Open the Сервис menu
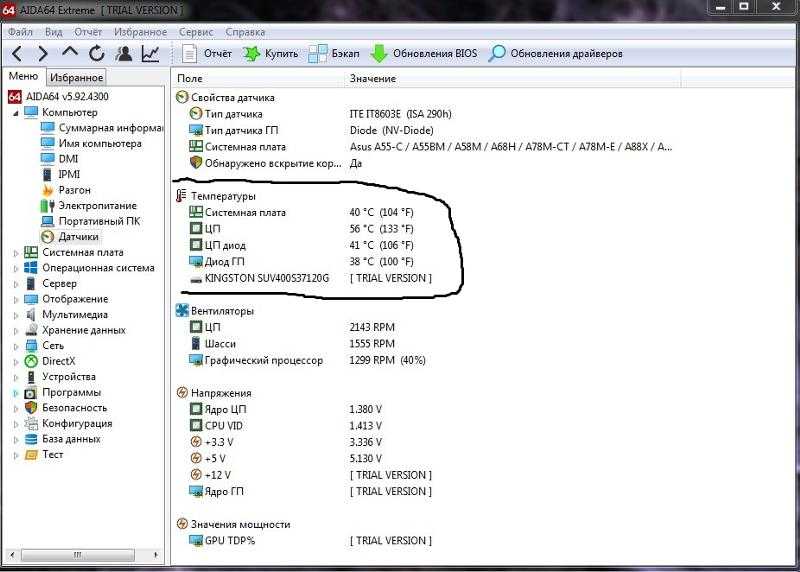Image resolution: width=800 pixels, height=572 pixels. (x=196, y=32)
